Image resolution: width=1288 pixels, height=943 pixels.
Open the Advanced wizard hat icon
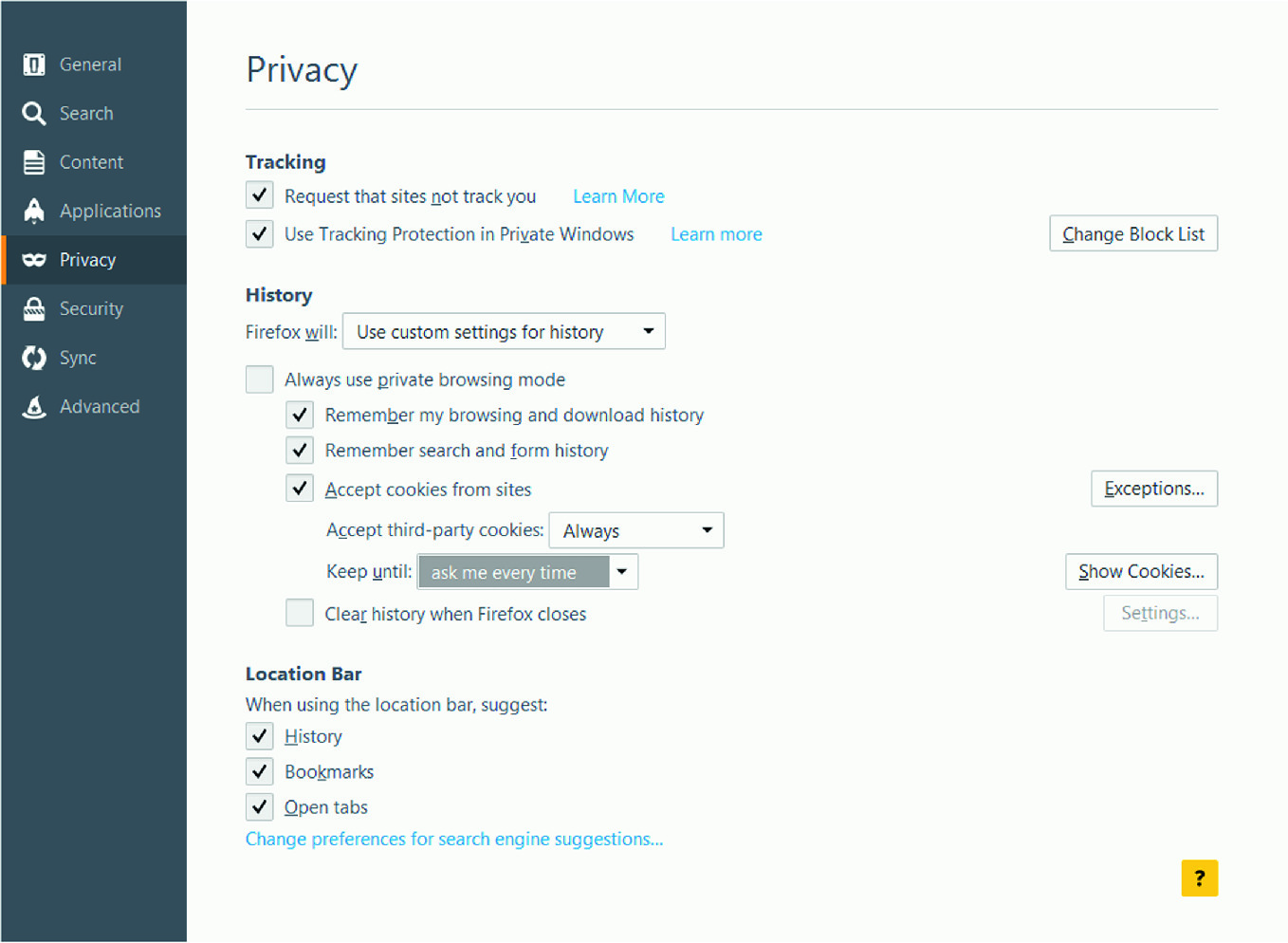(34, 407)
